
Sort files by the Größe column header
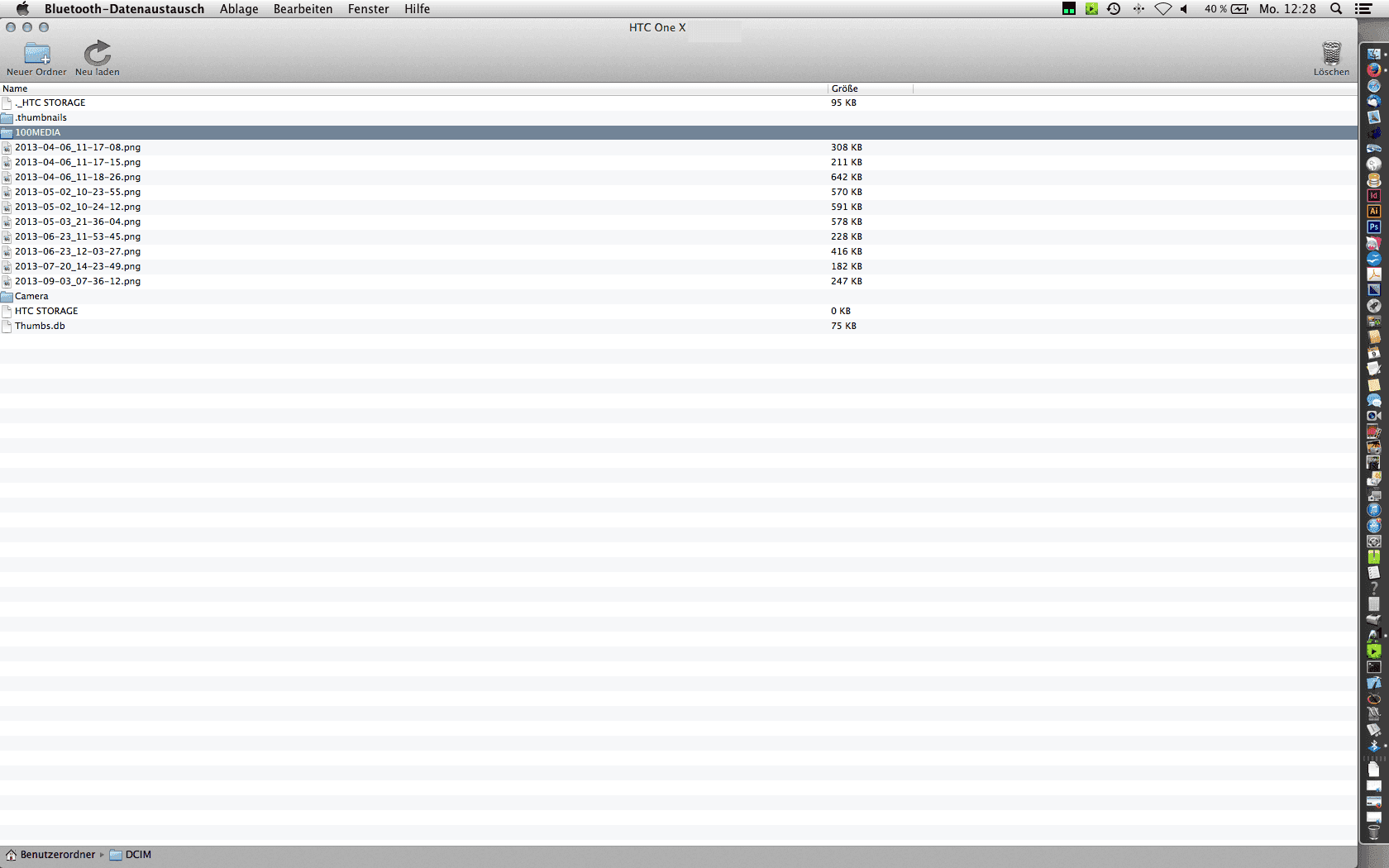(871, 88)
